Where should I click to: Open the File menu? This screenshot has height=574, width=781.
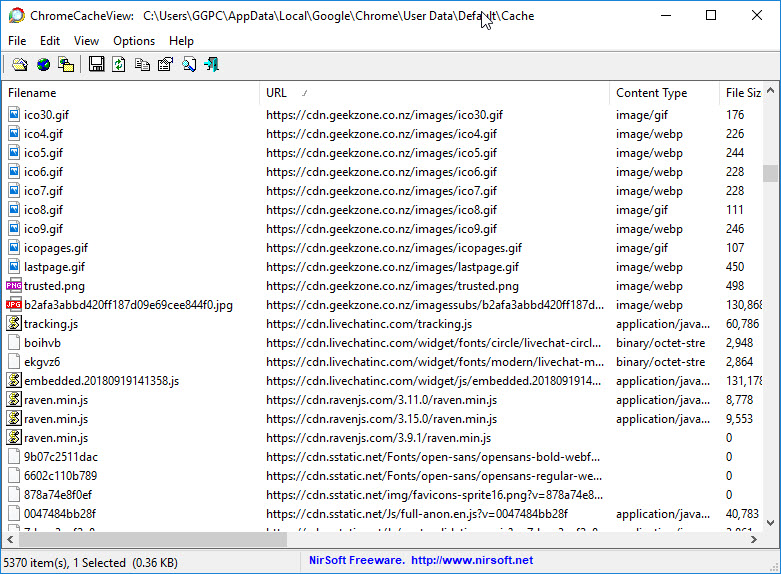point(17,41)
